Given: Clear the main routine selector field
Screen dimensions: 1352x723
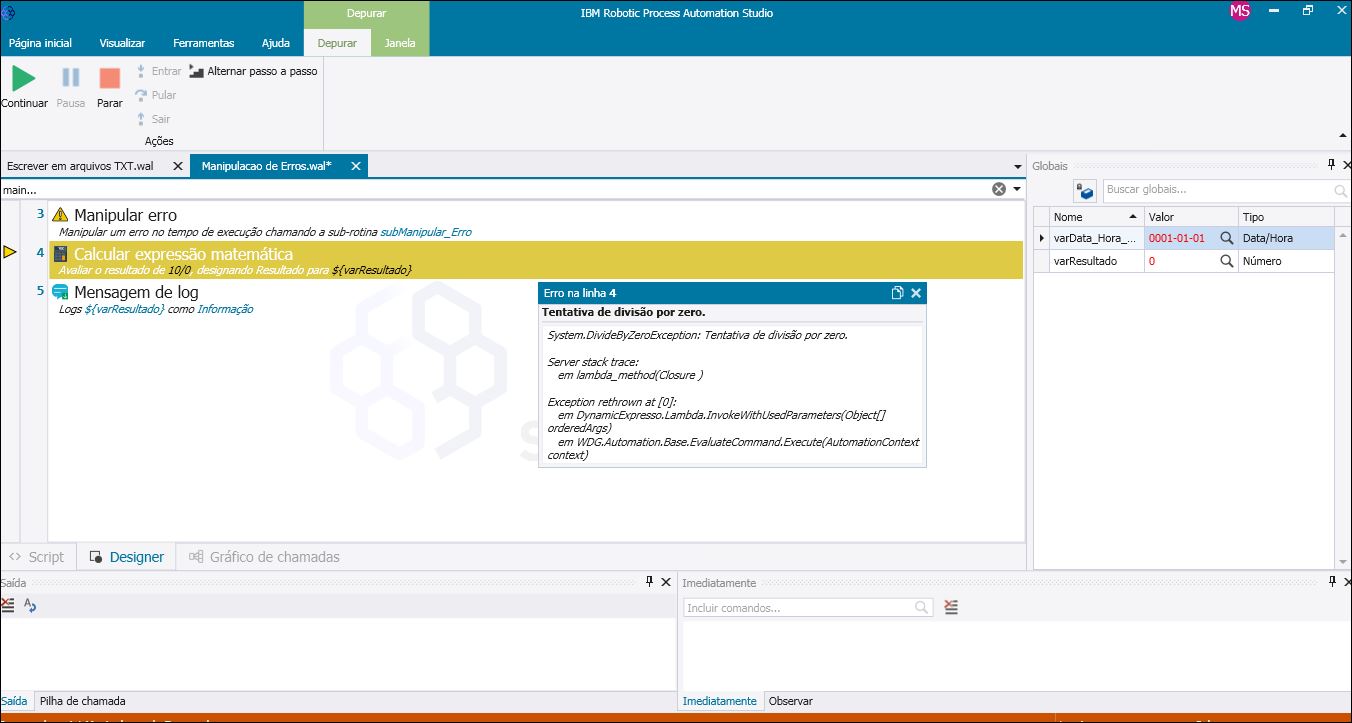Looking at the screenshot, I should (998, 189).
